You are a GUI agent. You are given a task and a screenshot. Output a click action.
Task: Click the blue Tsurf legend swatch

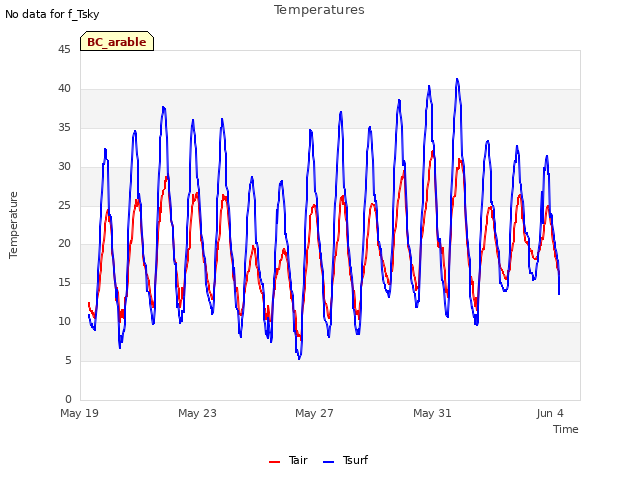[x=329, y=462]
